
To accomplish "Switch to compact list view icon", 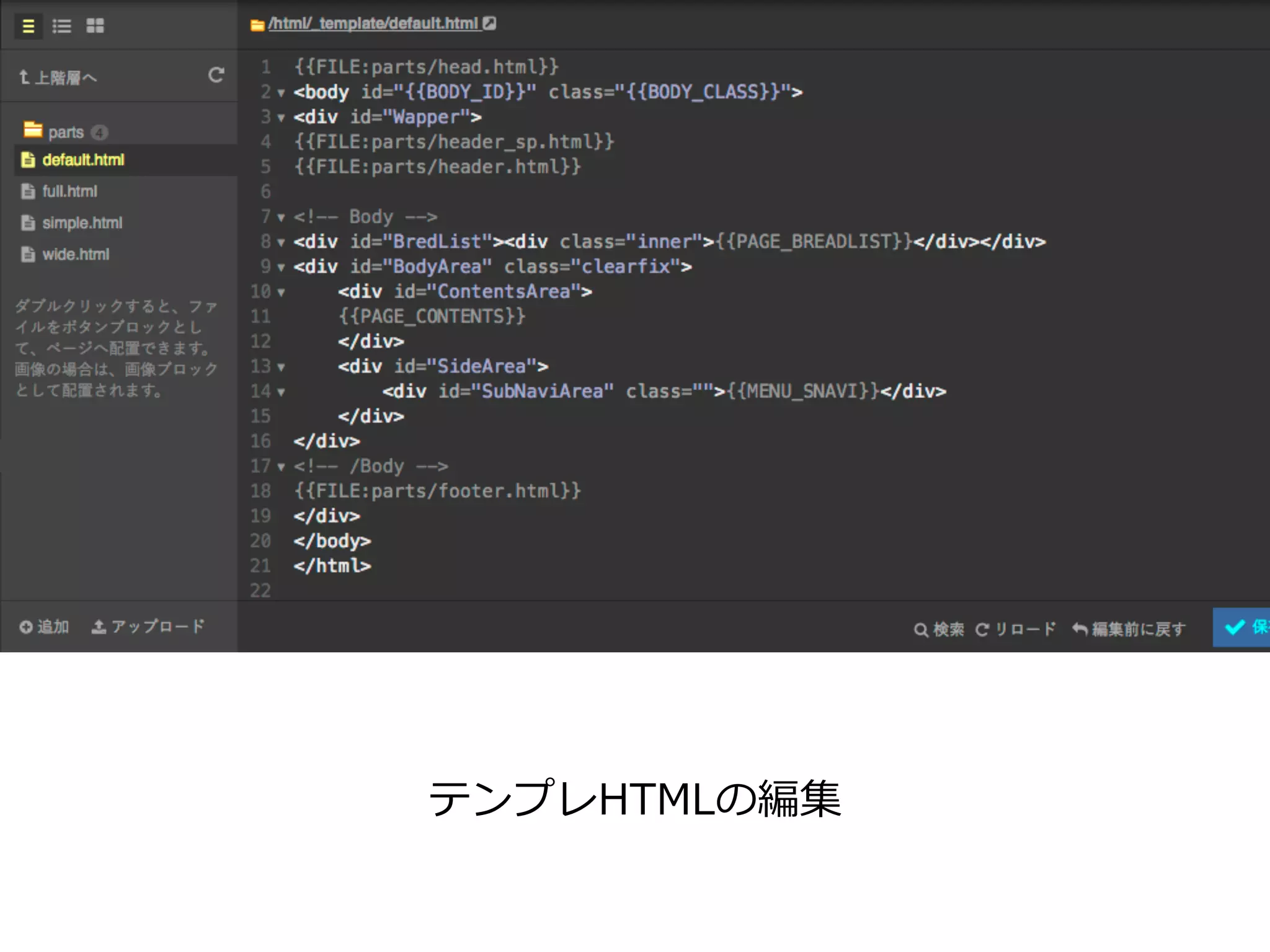I will pyautogui.click(x=28, y=26).
